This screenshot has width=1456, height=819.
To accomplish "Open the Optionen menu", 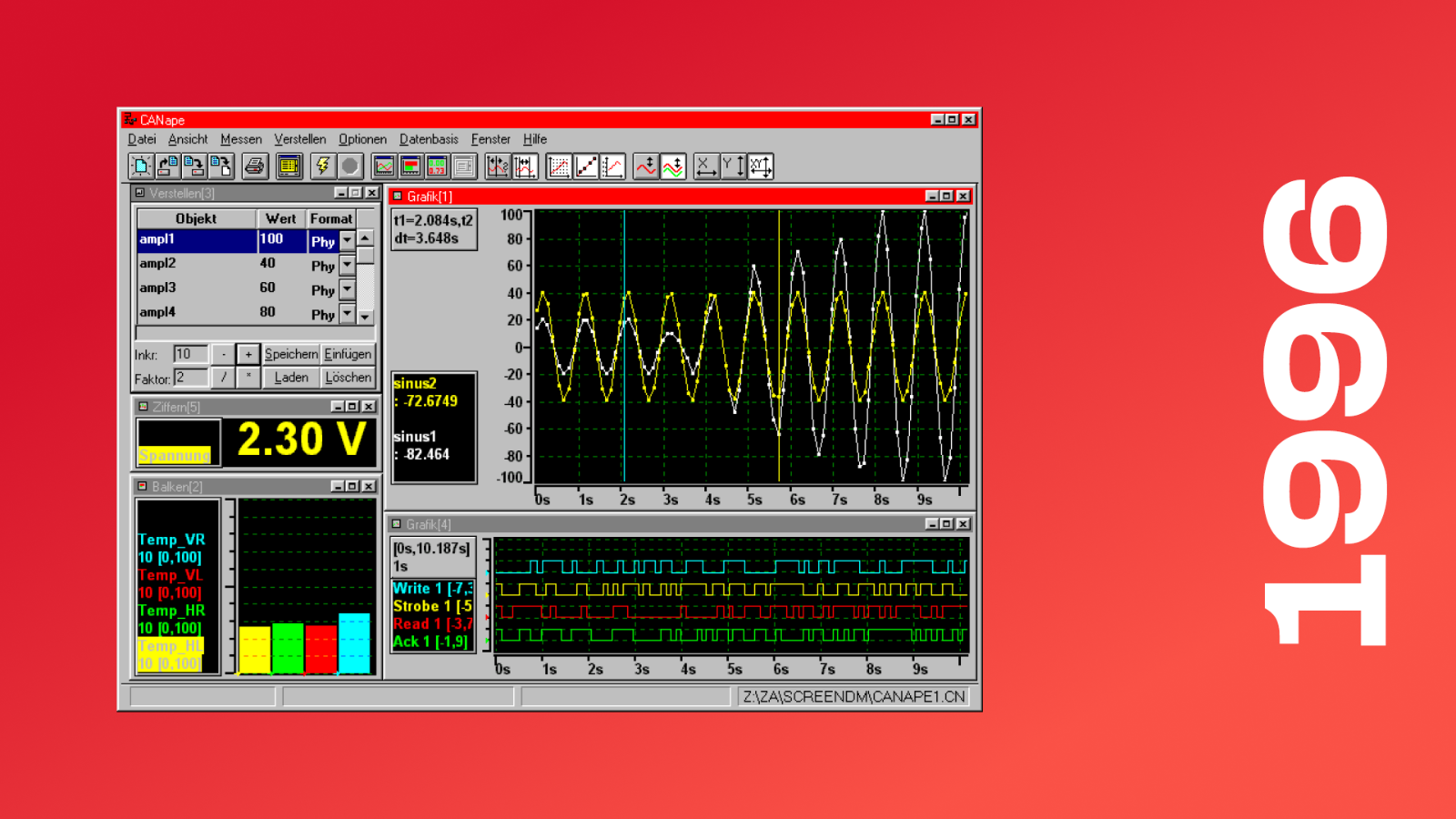I will (363, 139).
